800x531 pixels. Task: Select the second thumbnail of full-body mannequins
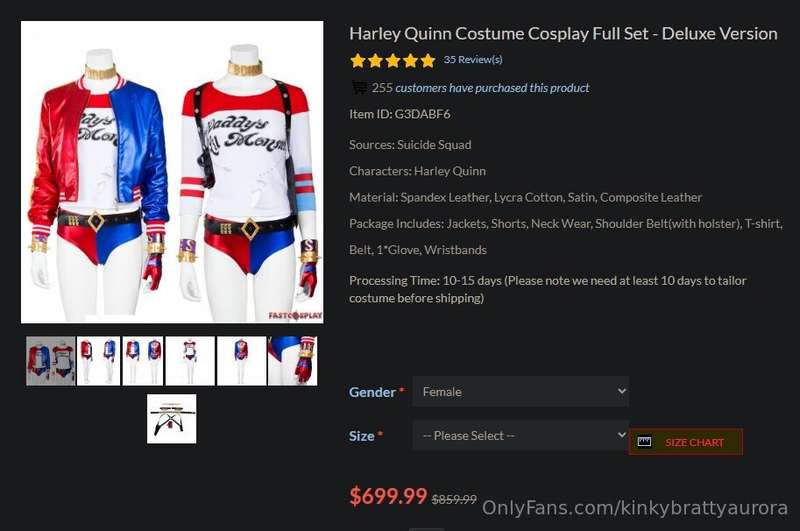pos(98,361)
